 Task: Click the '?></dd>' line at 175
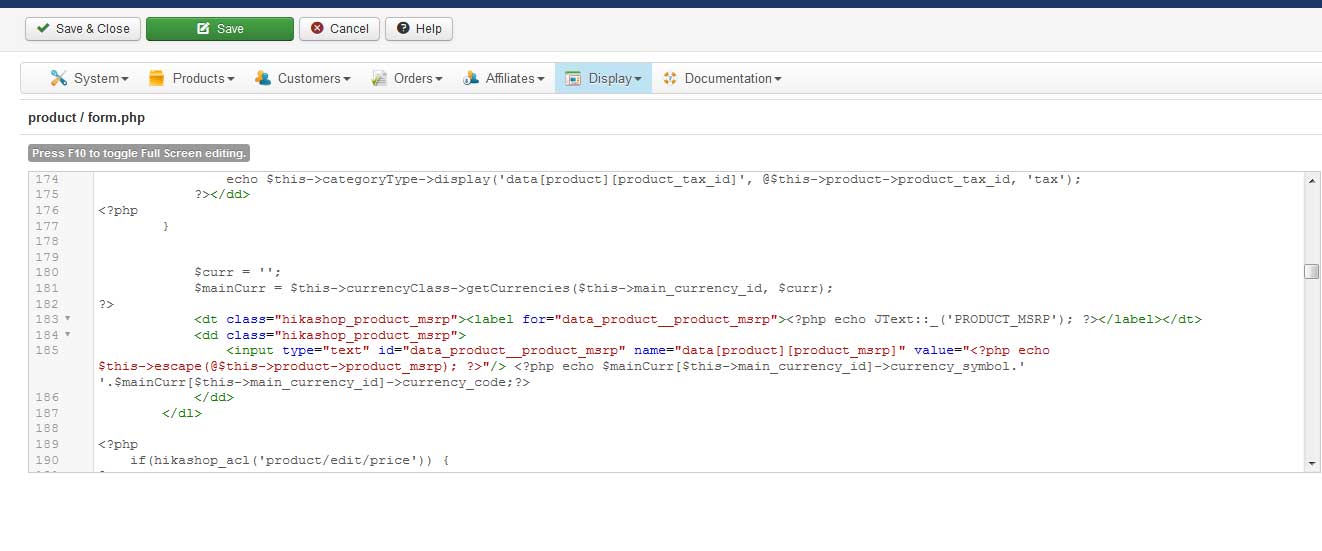222,195
